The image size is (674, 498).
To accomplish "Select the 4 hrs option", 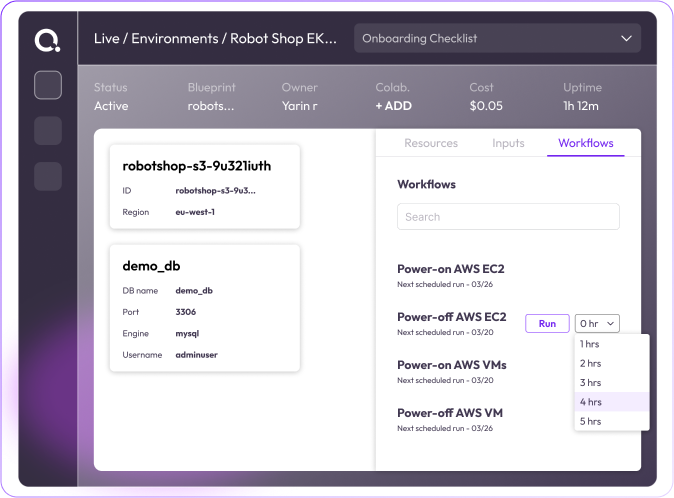I will click(590, 402).
